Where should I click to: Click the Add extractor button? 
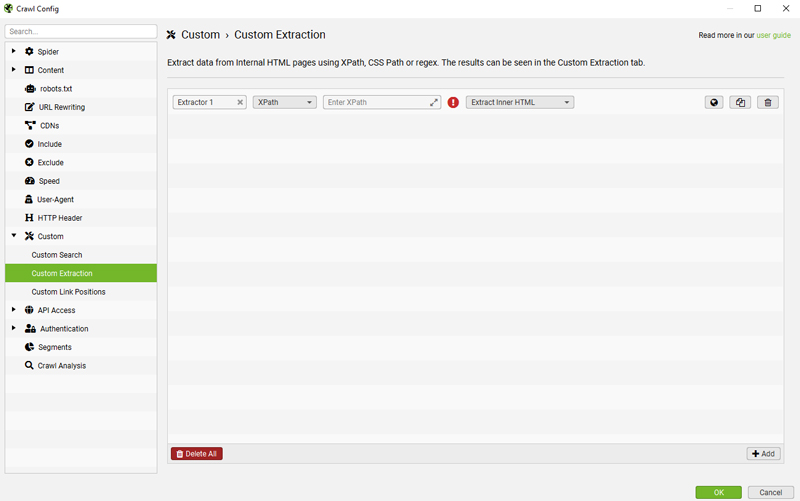763,454
